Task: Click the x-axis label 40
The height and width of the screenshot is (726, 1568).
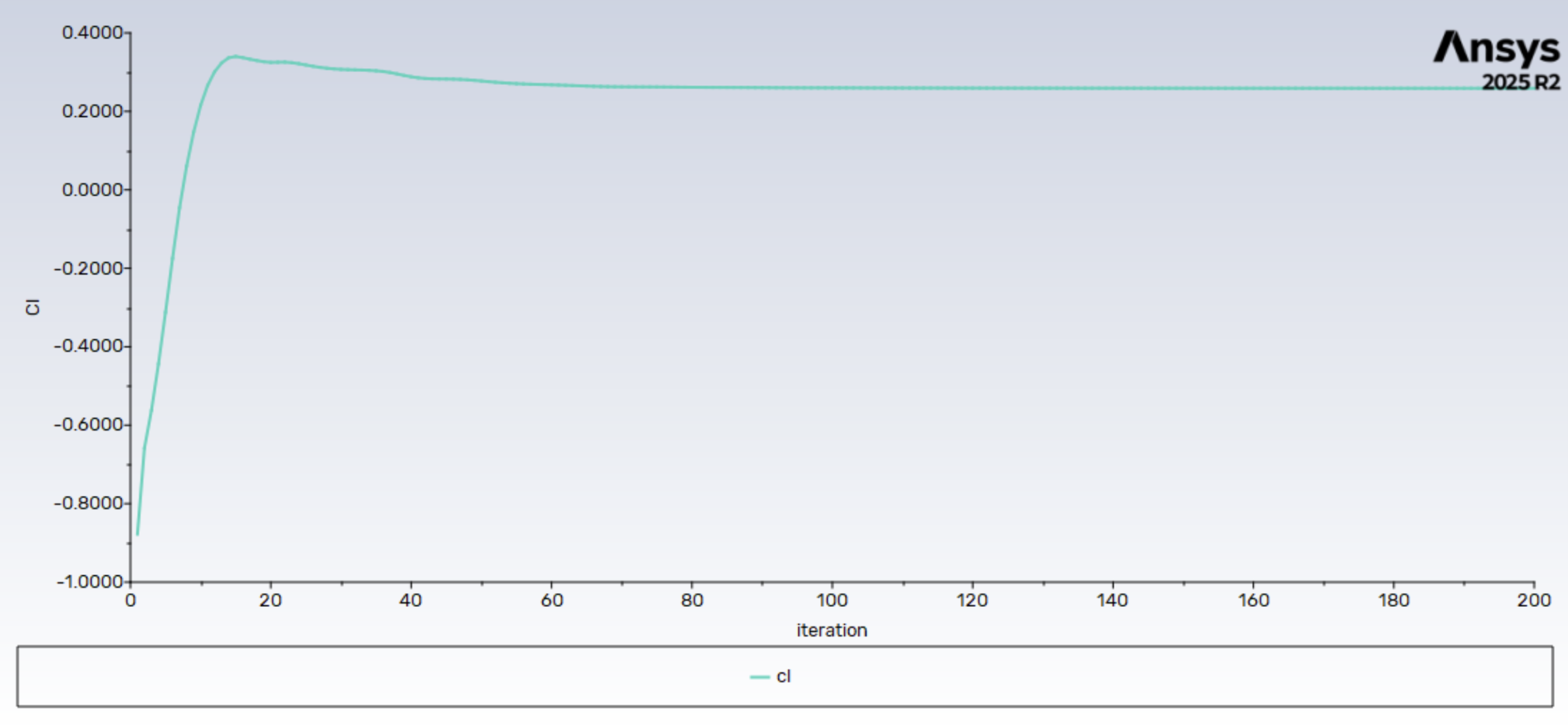Action: pos(411,601)
